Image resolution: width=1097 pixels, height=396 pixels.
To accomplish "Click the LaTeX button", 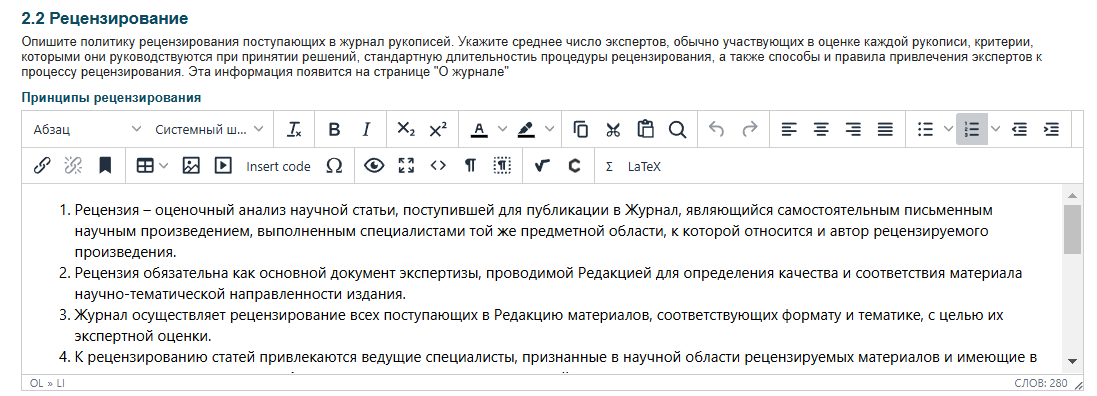I will (644, 166).
